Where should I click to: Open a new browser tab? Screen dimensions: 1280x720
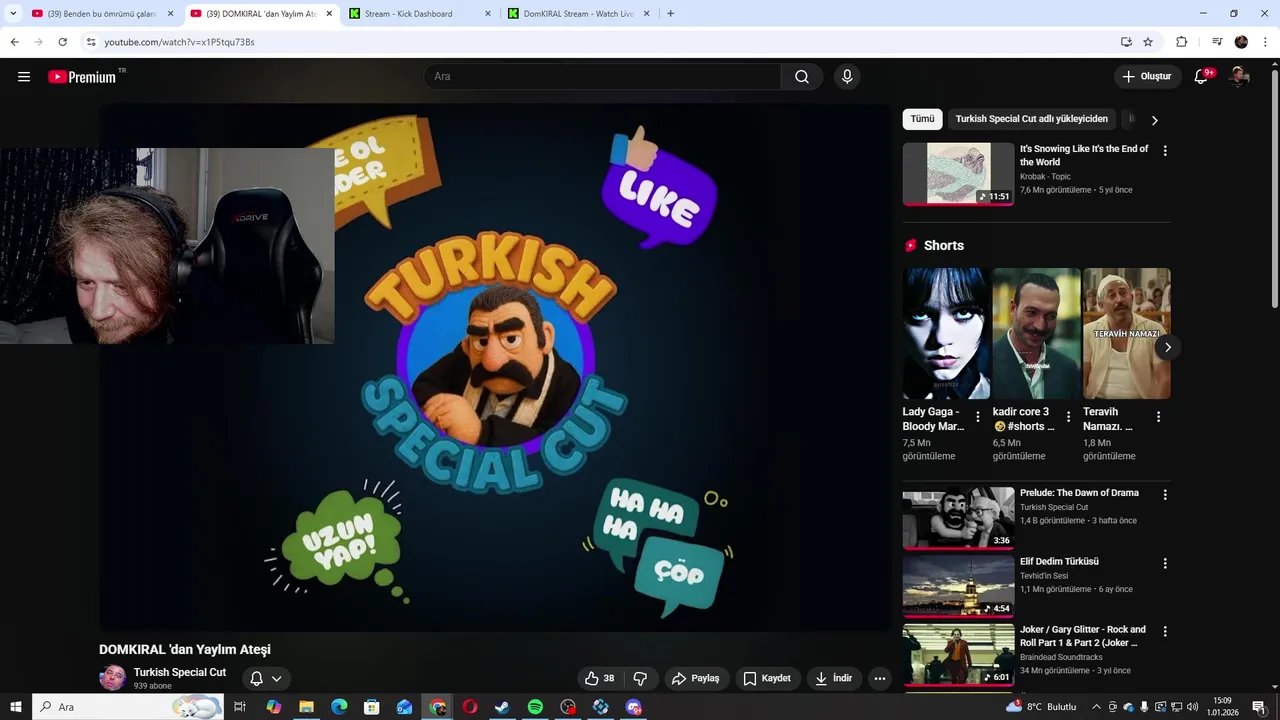670,13
